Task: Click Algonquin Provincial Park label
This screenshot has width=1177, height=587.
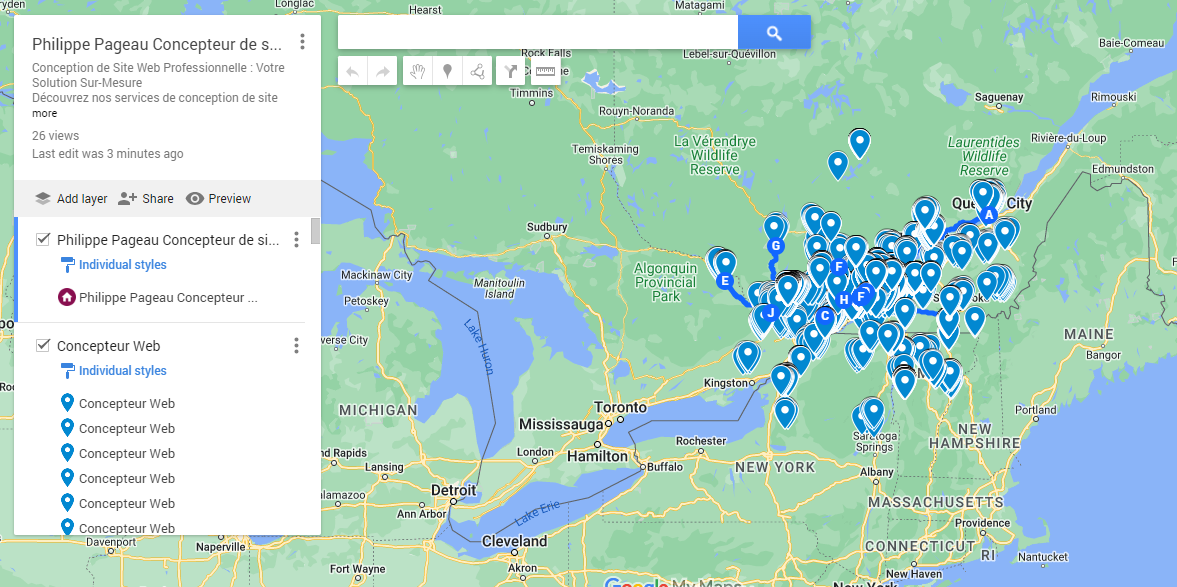Action: click(x=665, y=281)
